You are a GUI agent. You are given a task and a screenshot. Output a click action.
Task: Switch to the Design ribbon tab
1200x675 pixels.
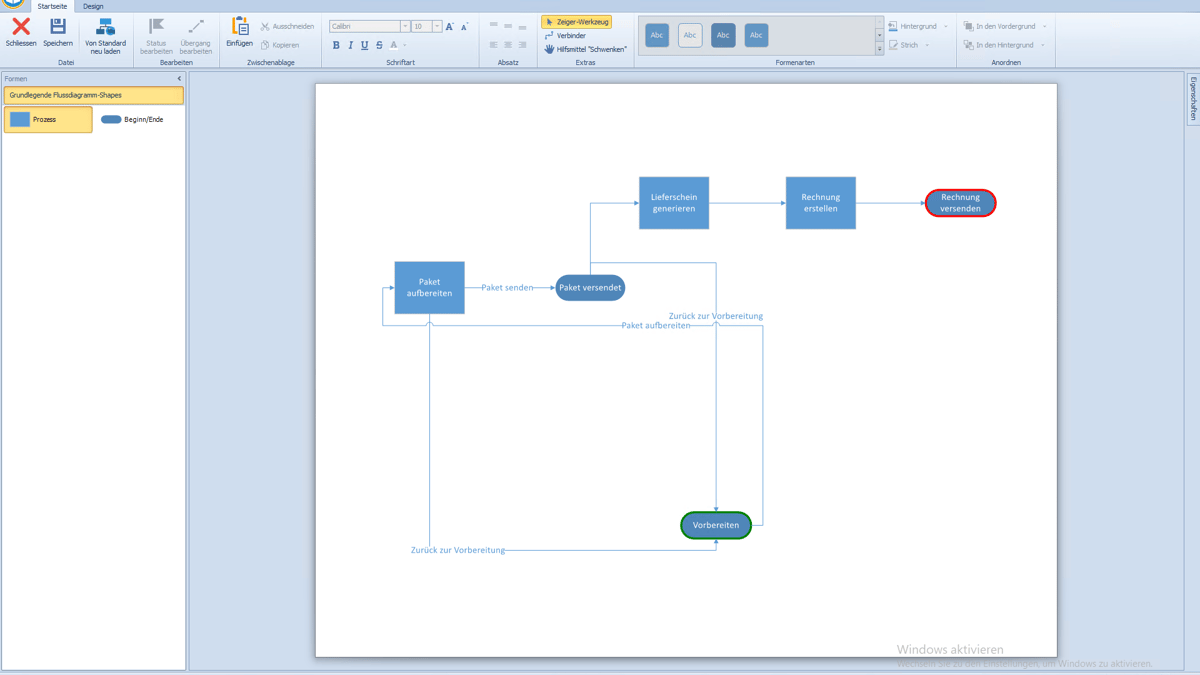click(93, 6)
